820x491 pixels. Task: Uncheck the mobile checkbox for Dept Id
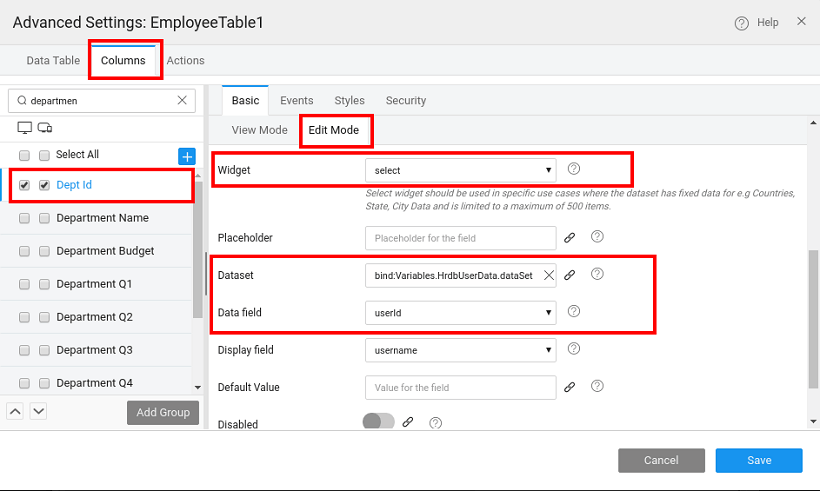[x=44, y=185]
